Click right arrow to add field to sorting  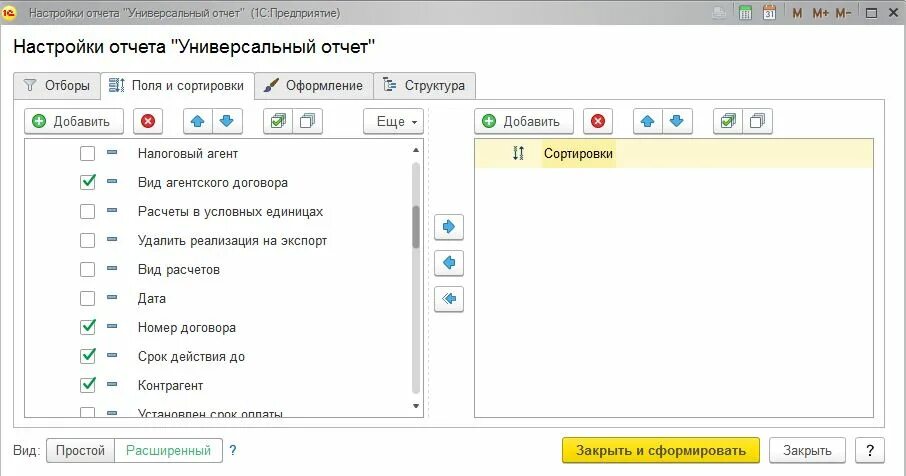coord(449,226)
